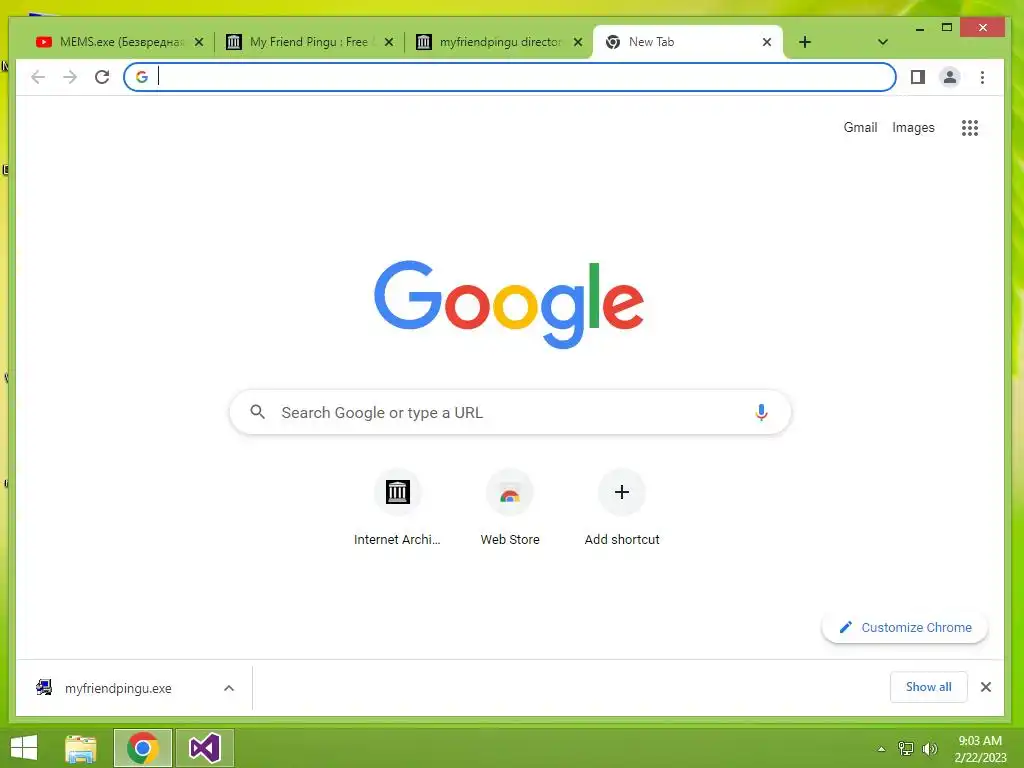Click the Chrome taskbar icon
Viewport: 1024px width, 768px height.
pos(143,748)
